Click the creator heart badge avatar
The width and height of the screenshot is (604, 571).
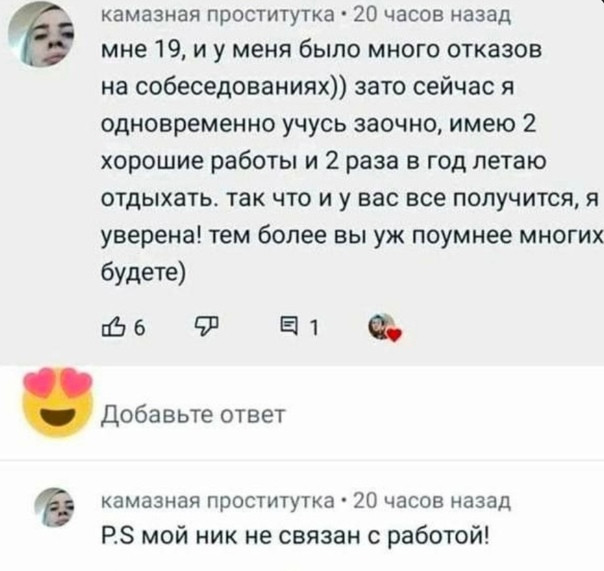[x=385, y=328]
